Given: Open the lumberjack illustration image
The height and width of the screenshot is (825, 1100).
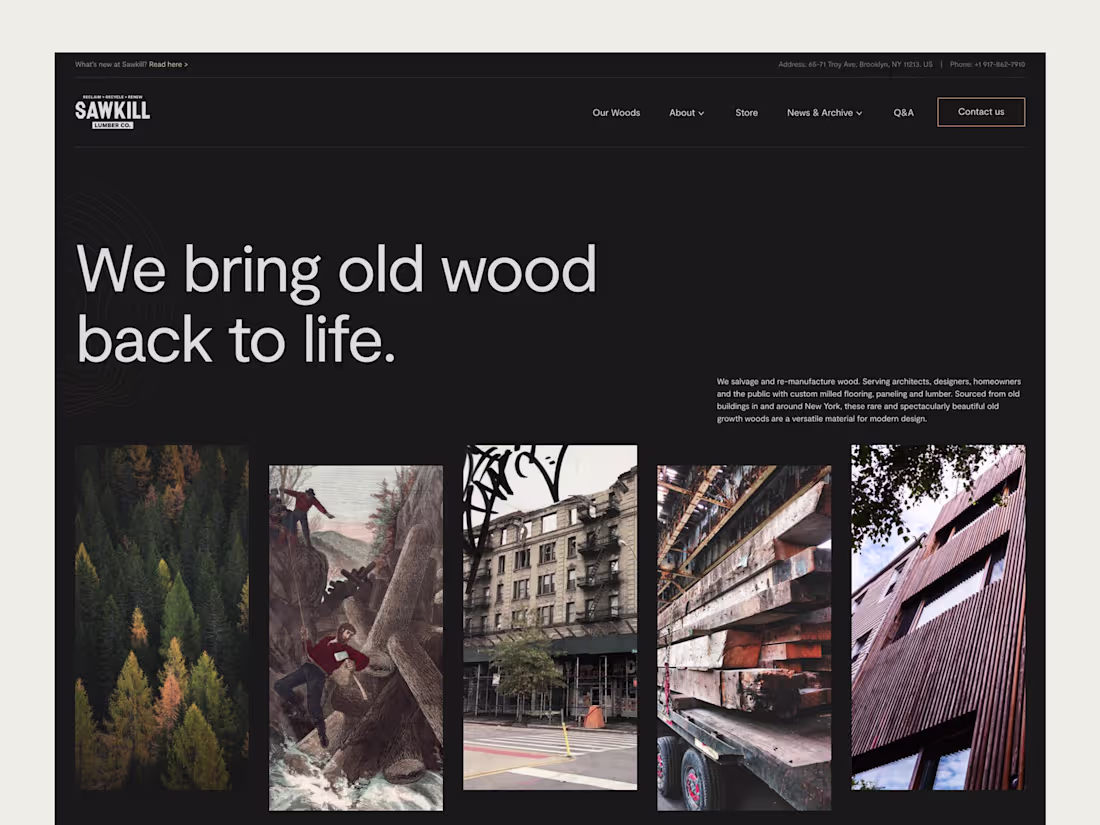Looking at the screenshot, I should pos(356,638).
